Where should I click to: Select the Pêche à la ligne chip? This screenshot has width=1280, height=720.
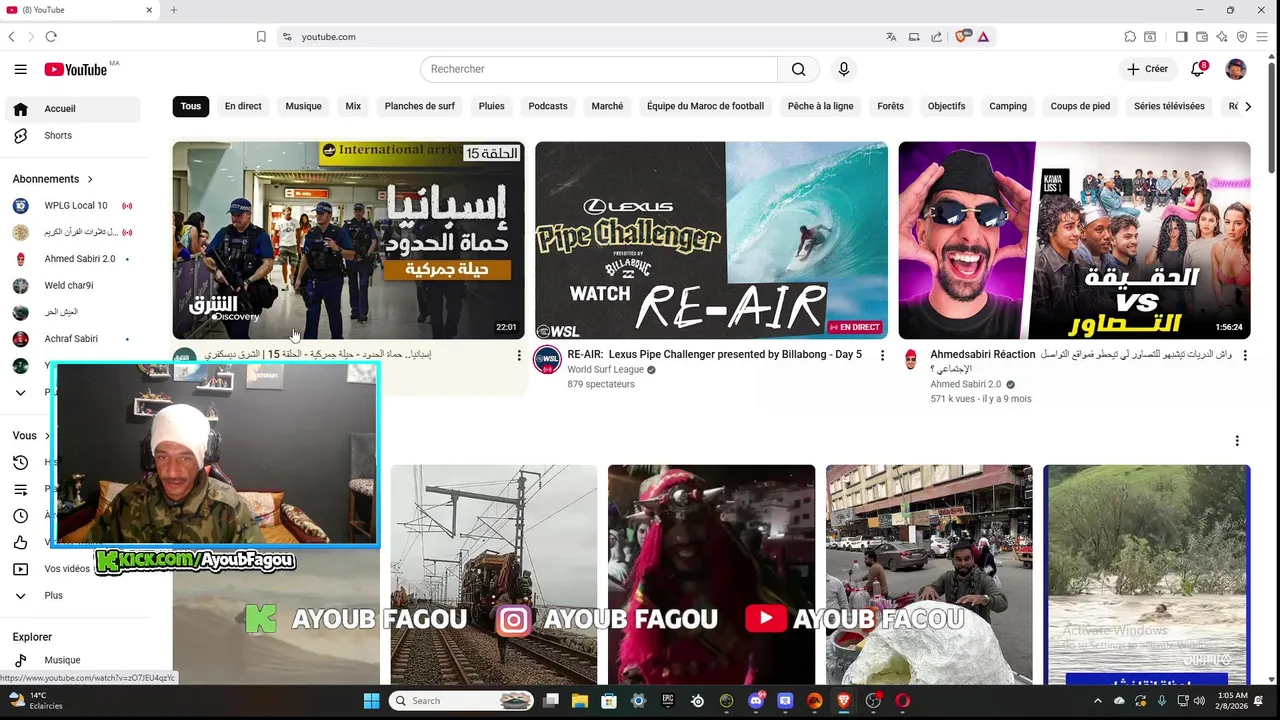click(x=821, y=106)
